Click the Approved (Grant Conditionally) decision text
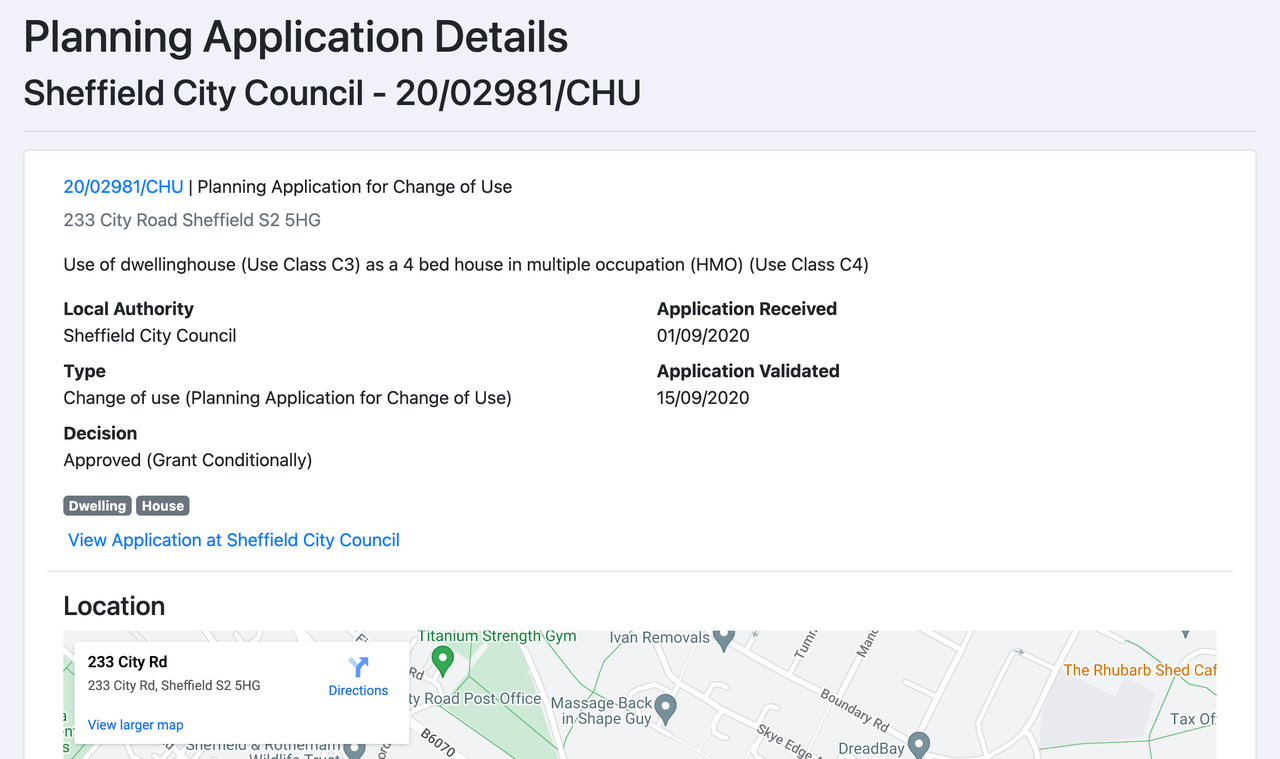Viewport: 1280px width, 759px height. pos(188,460)
